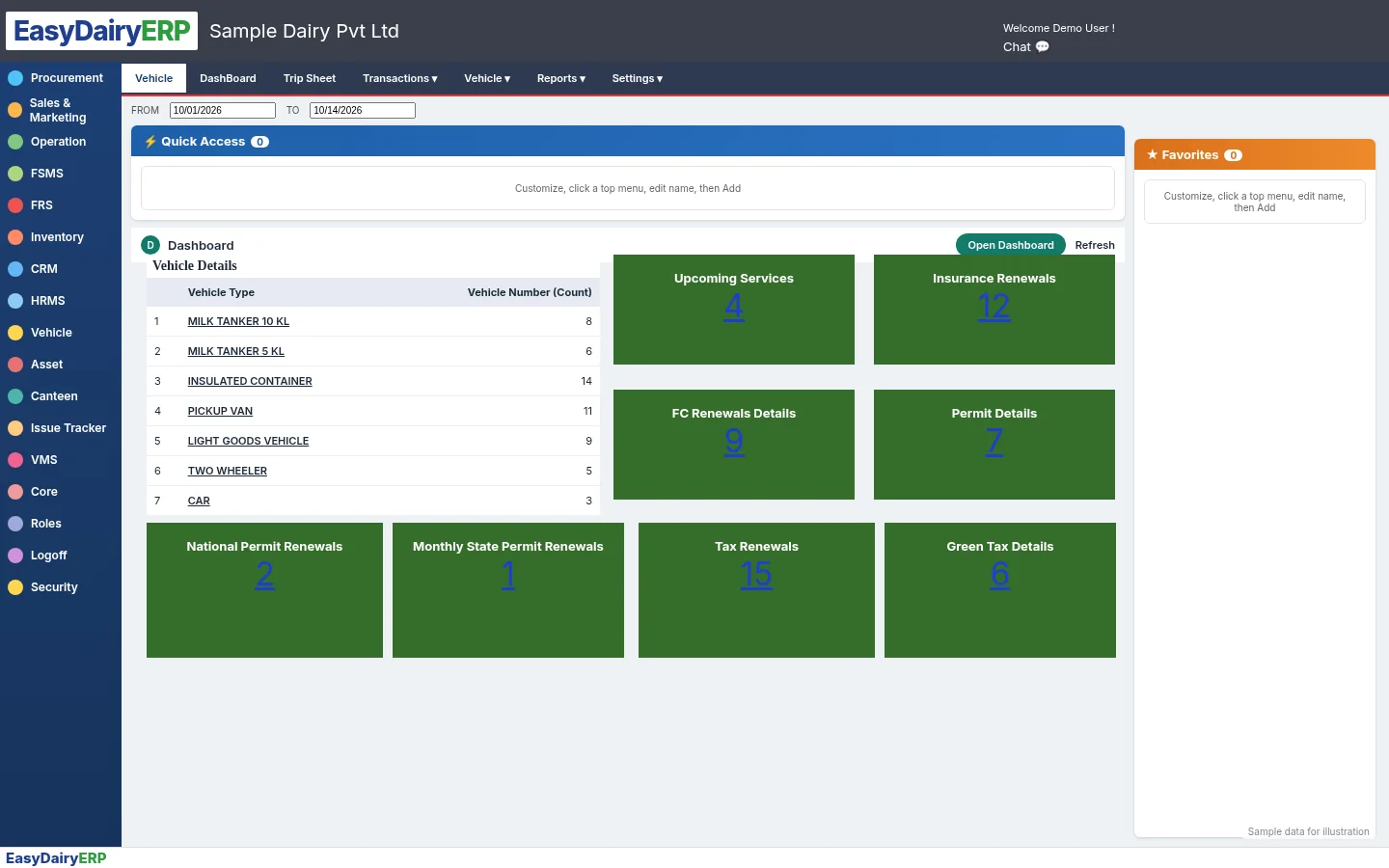The width and height of the screenshot is (1389, 868).
Task: Open Monthly State Permit Renewals count 1
Action: tap(508, 575)
